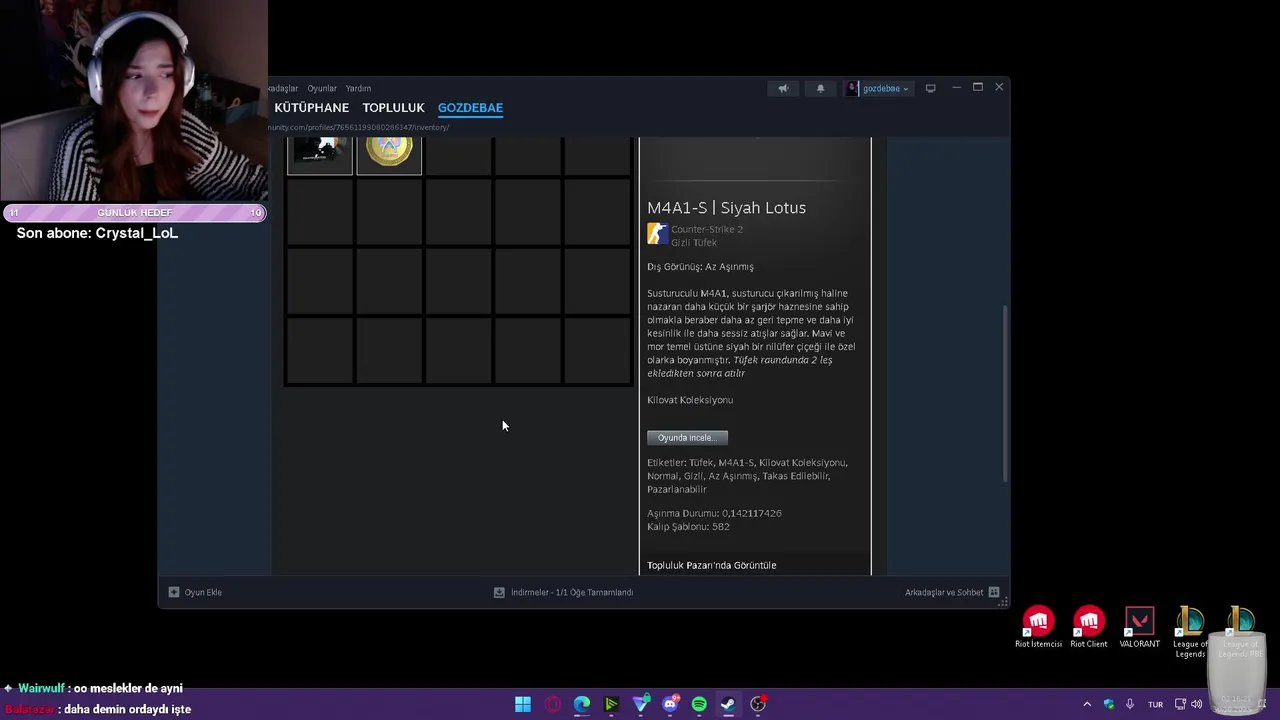Select the GOZDEBAE profile tab
Image resolution: width=1280 pixels, height=720 pixels.
[x=470, y=108]
